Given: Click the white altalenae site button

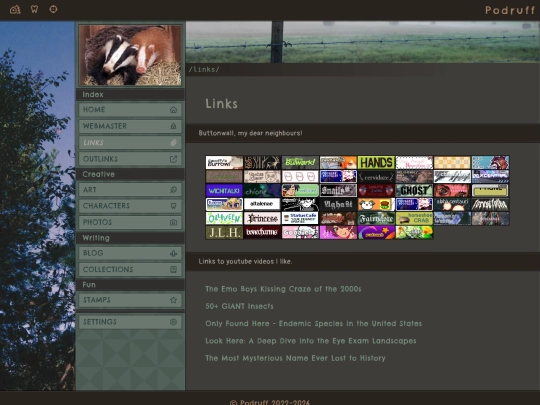Looking at the screenshot, I should 262,204.
